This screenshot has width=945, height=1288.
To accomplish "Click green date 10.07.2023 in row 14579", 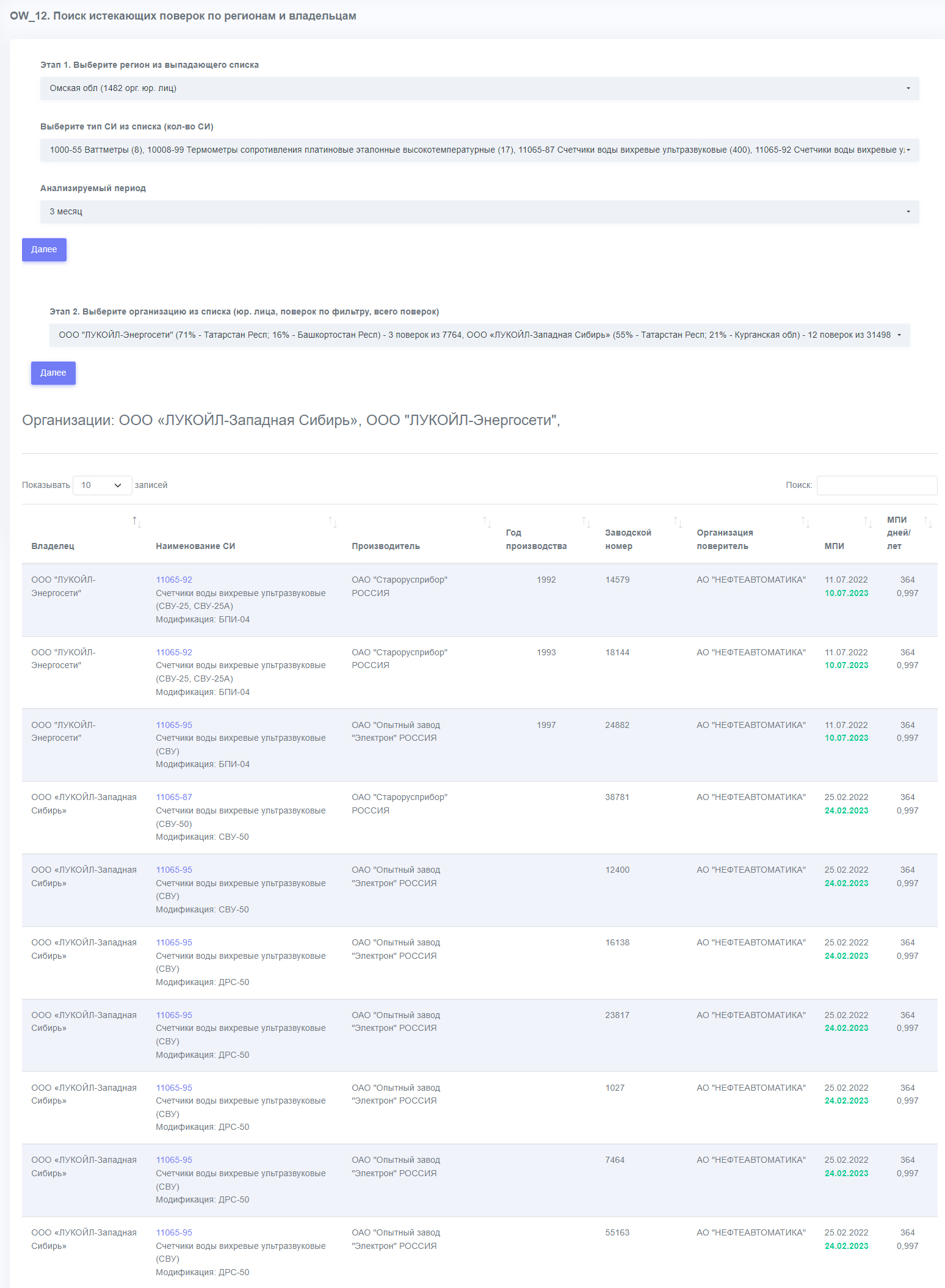I will tap(846, 594).
